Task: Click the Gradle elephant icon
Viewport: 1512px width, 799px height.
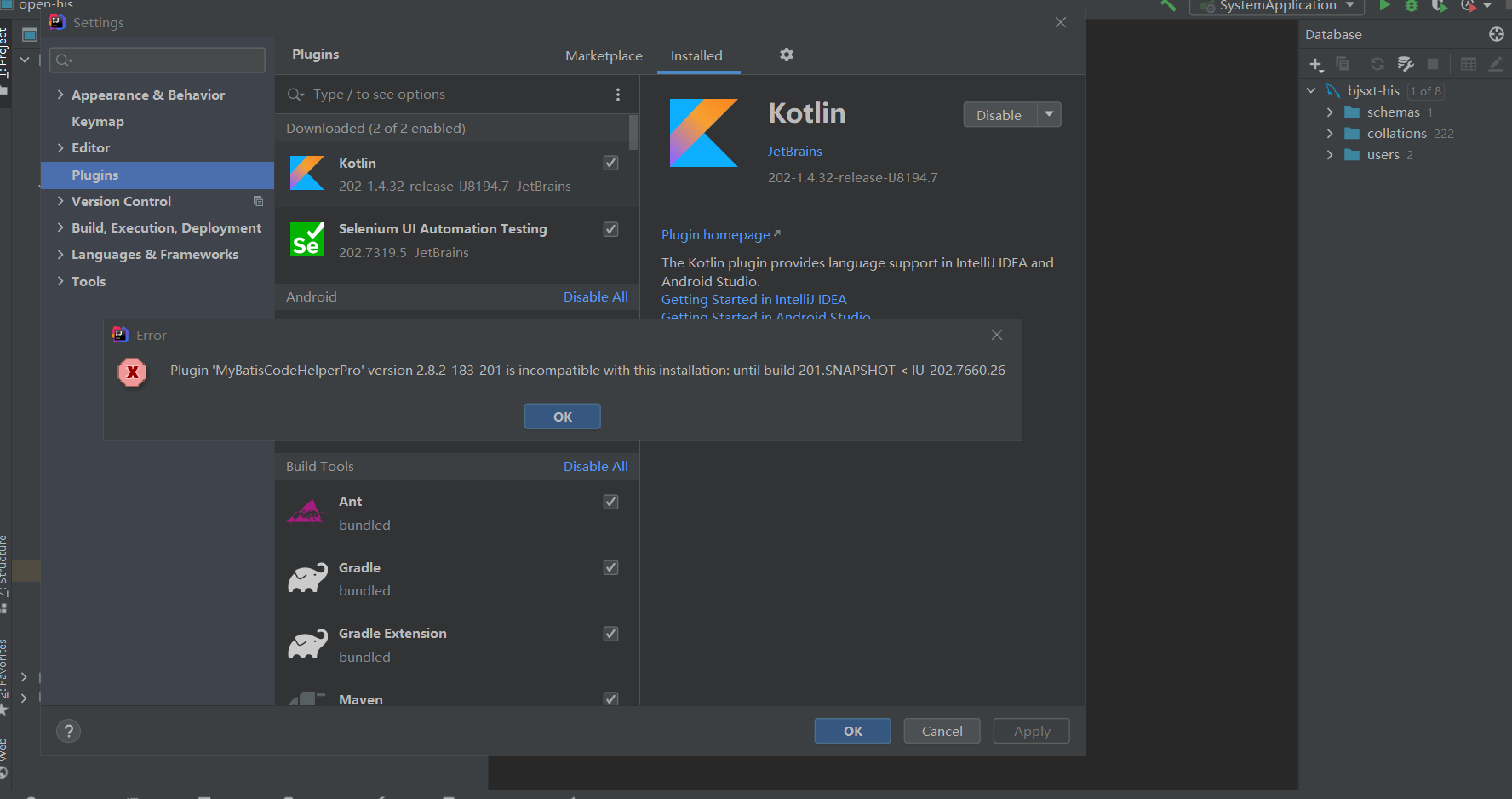Action: [307, 578]
